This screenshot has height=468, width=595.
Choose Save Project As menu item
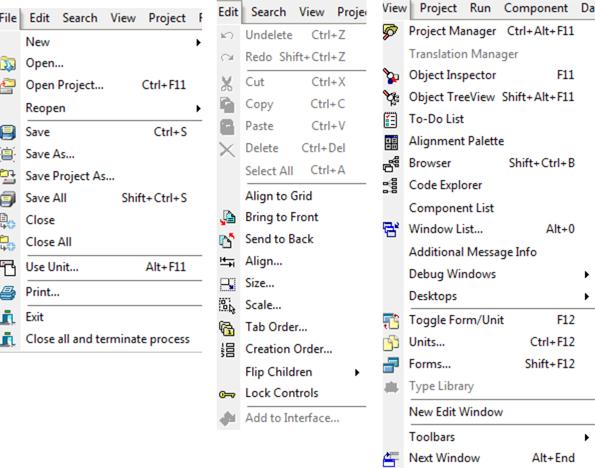point(70,176)
